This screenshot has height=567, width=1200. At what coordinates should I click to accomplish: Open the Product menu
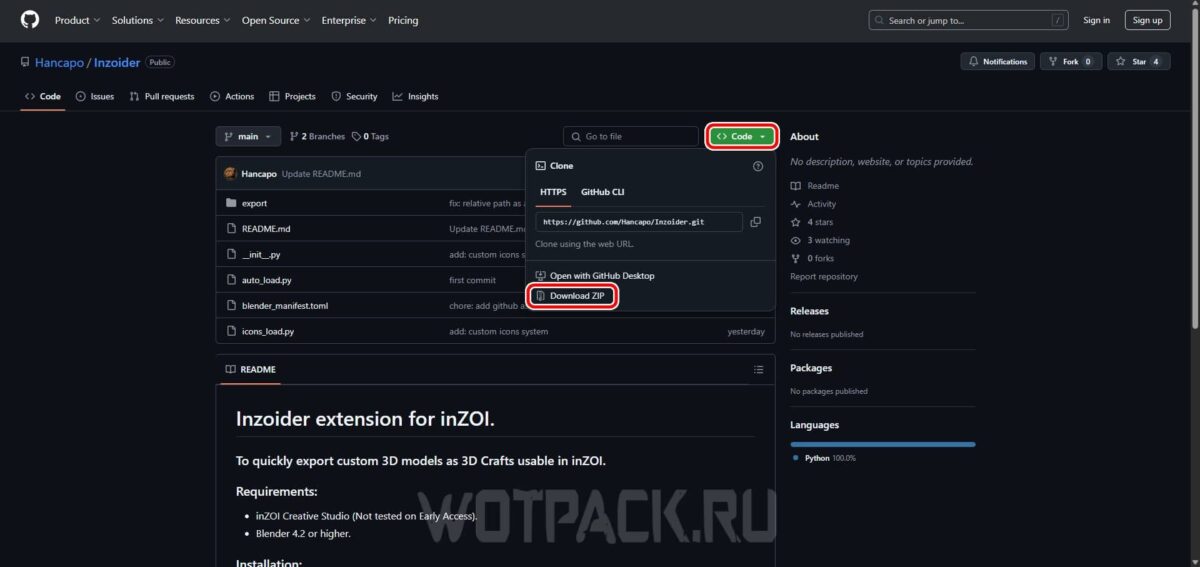(x=76, y=20)
